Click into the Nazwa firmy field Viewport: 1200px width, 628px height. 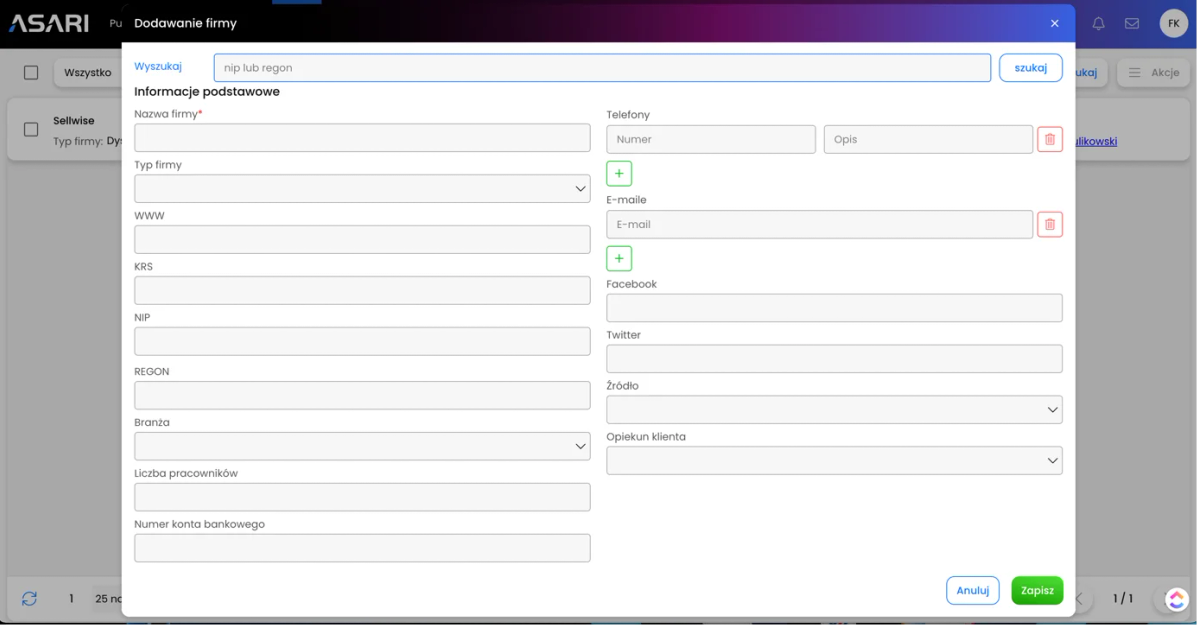coord(362,138)
